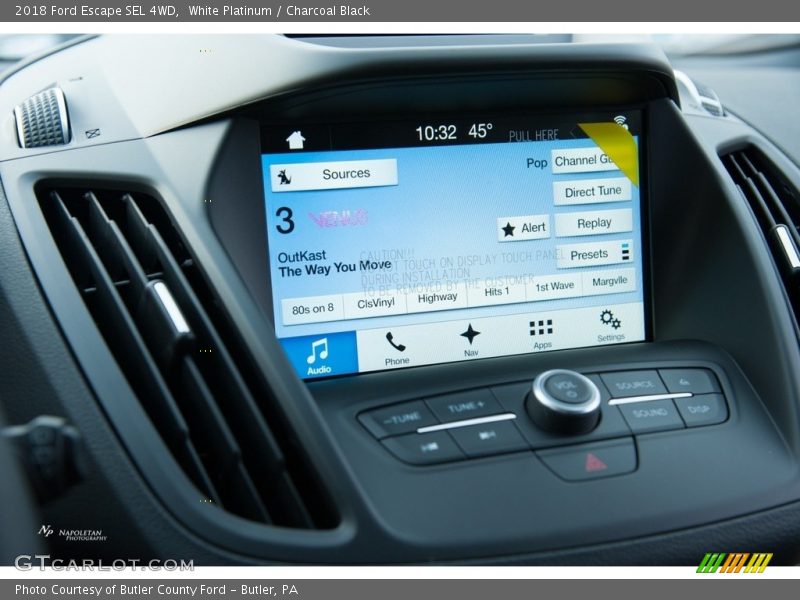
Task: Select the Hits 1 preset
Action: point(496,292)
